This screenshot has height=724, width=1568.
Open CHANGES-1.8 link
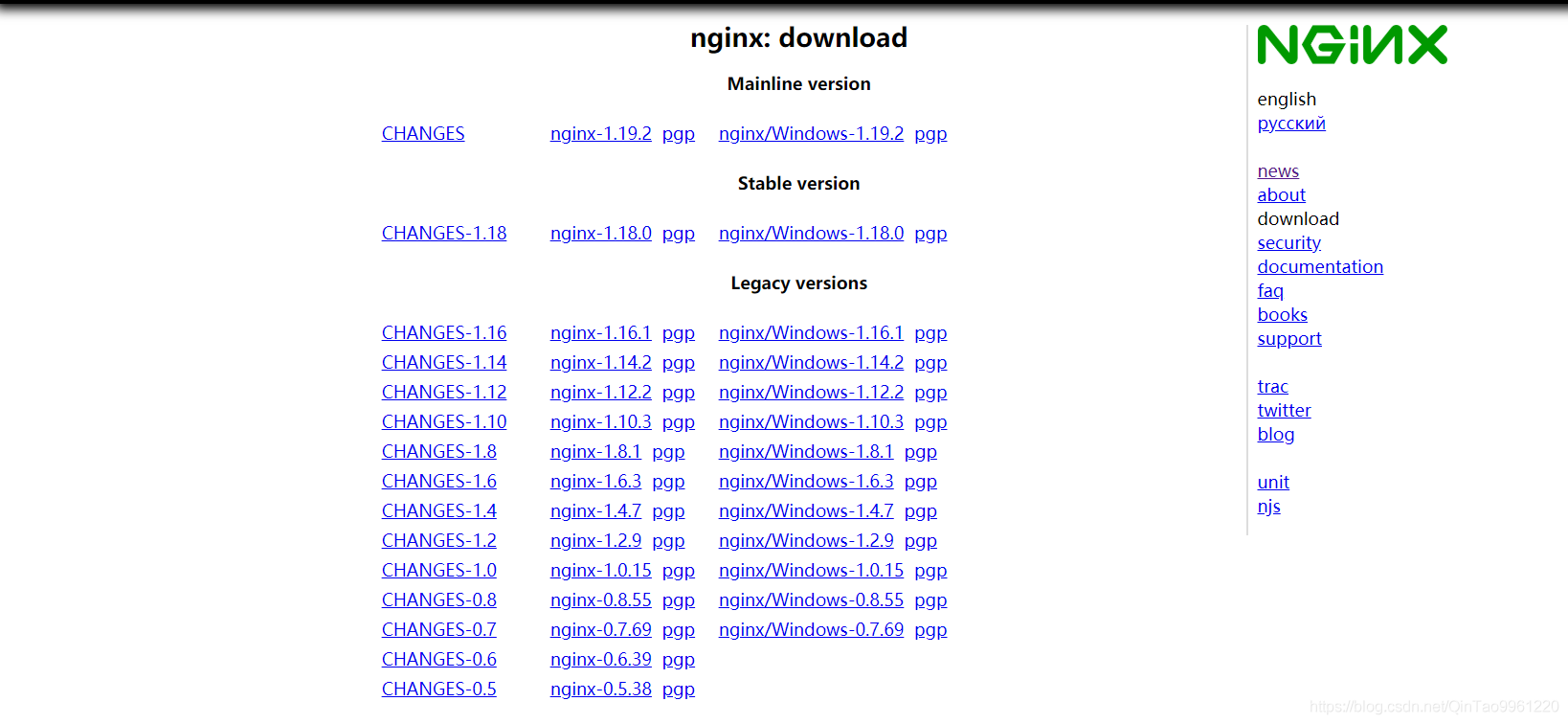(439, 452)
